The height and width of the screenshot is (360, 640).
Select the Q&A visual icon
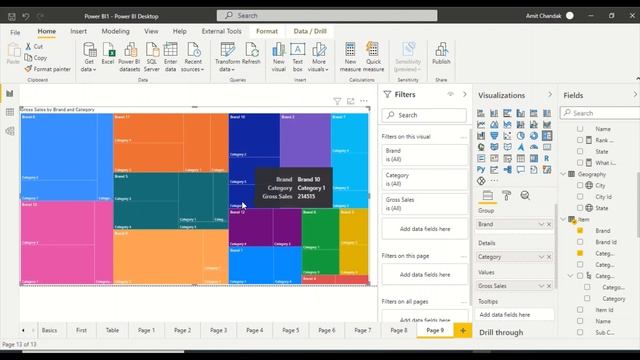click(x=520, y=169)
